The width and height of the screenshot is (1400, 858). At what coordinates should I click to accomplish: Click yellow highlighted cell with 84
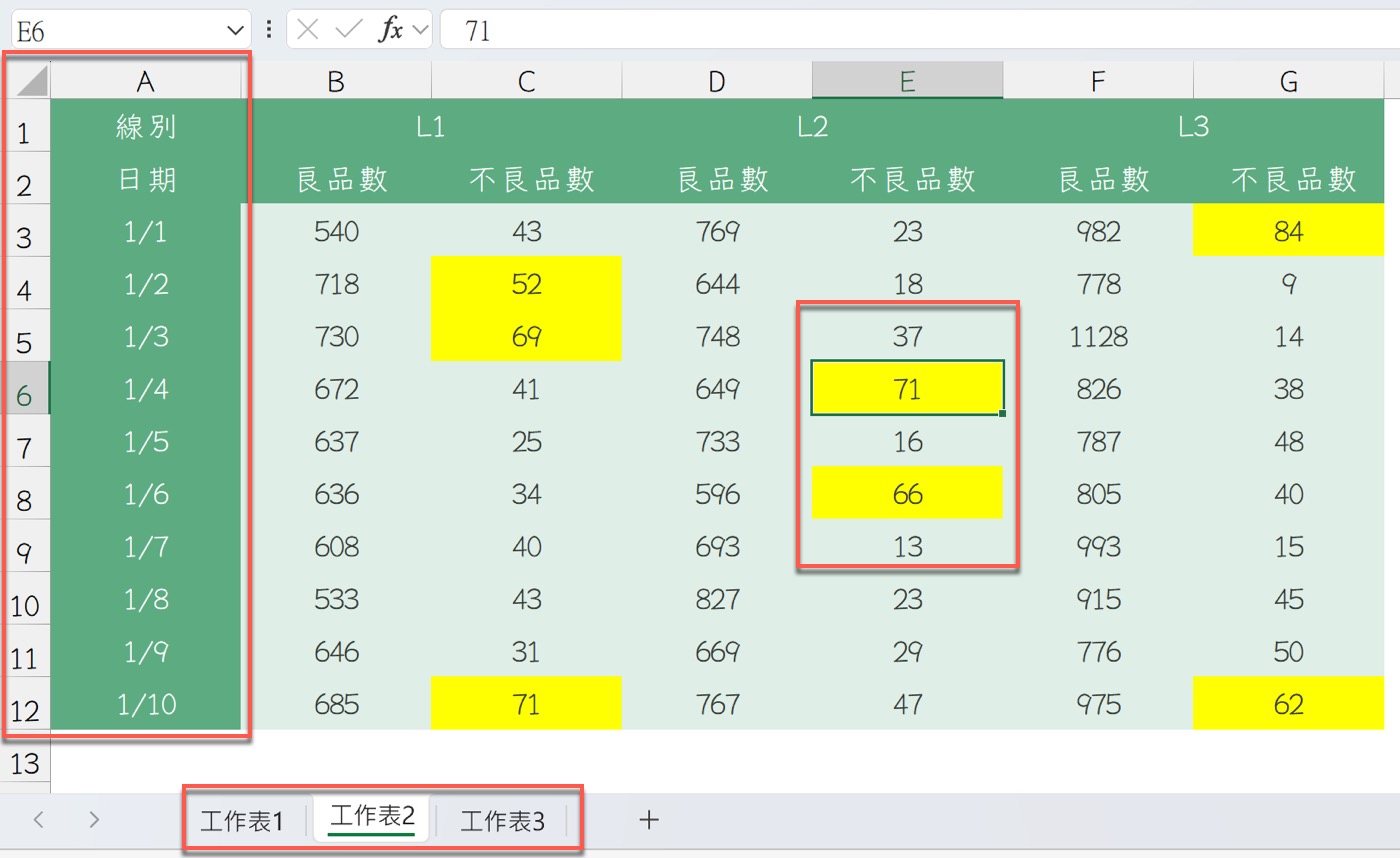point(1288,232)
